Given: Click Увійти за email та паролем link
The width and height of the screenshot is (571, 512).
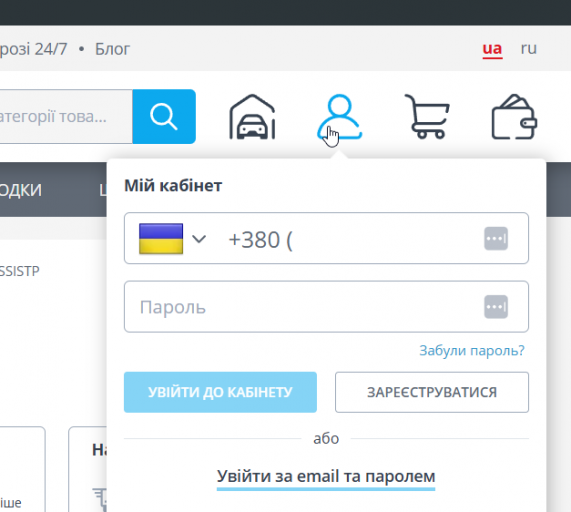Looking at the screenshot, I should [x=326, y=476].
